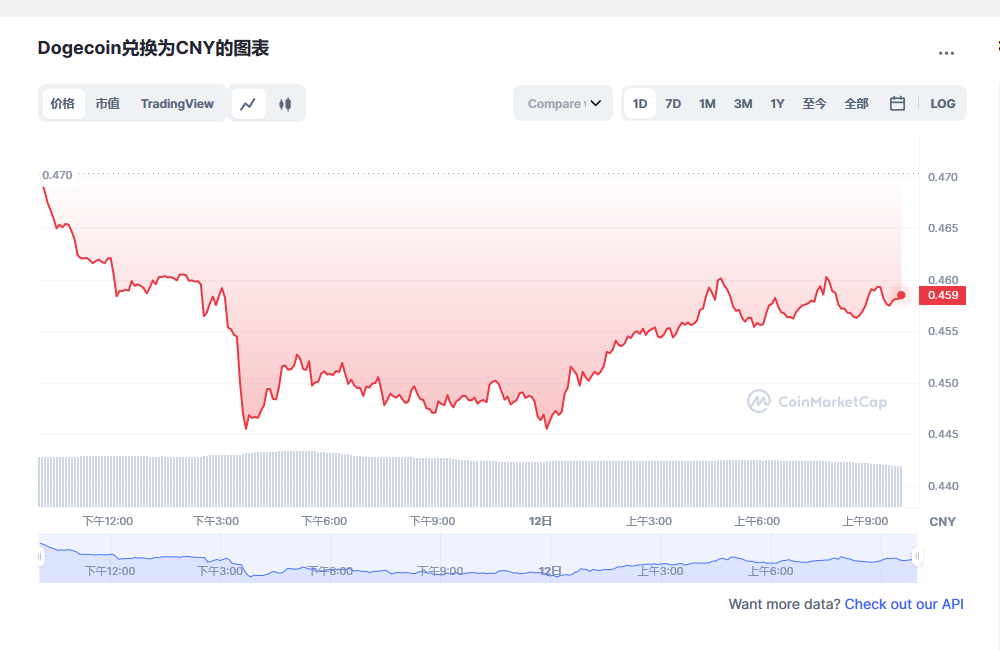Select the 全部 time range button
1000x650 pixels.
click(856, 104)
